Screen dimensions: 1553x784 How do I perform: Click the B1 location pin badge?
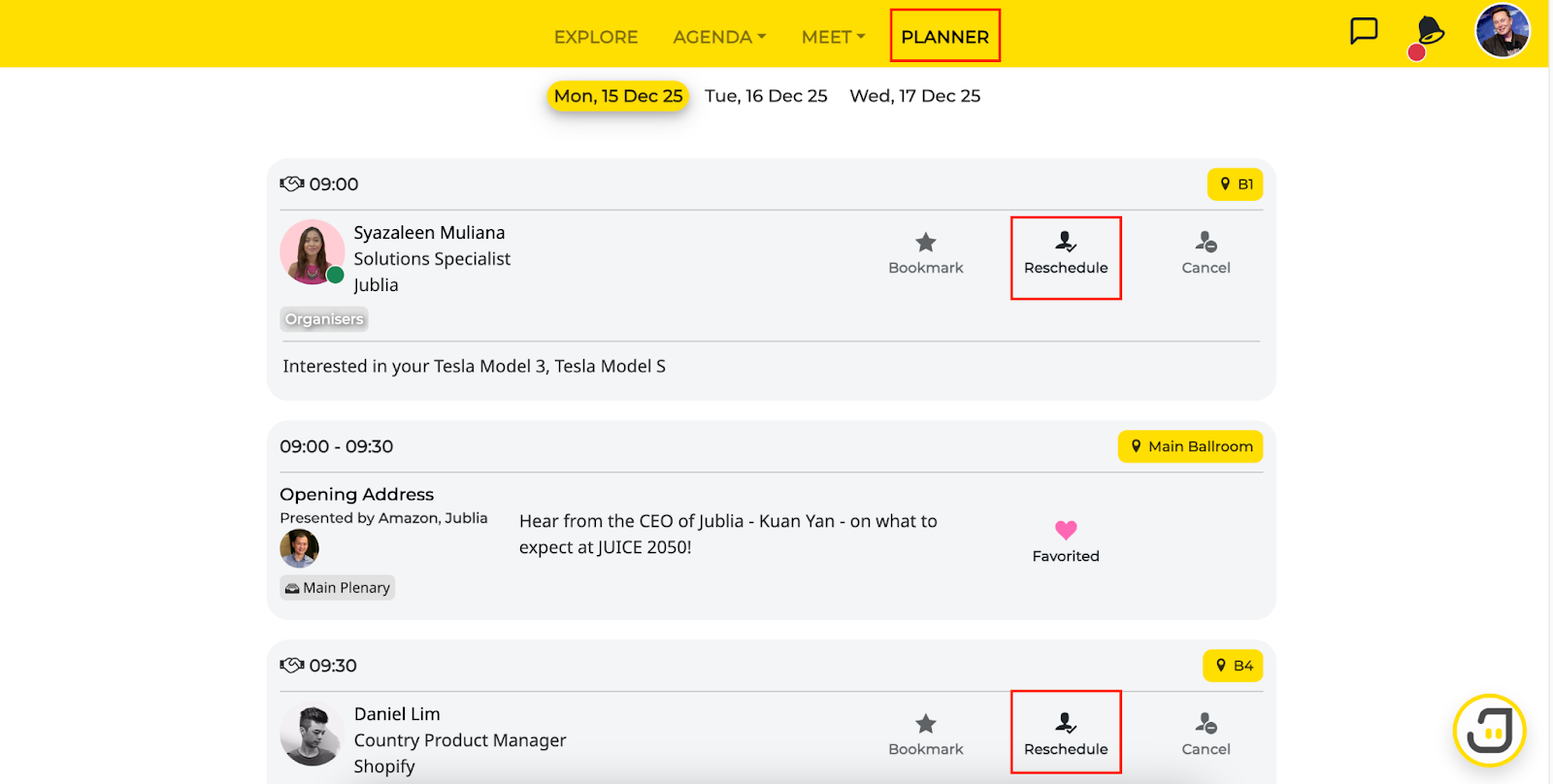pyautogui.click(x=1235, y=184)
